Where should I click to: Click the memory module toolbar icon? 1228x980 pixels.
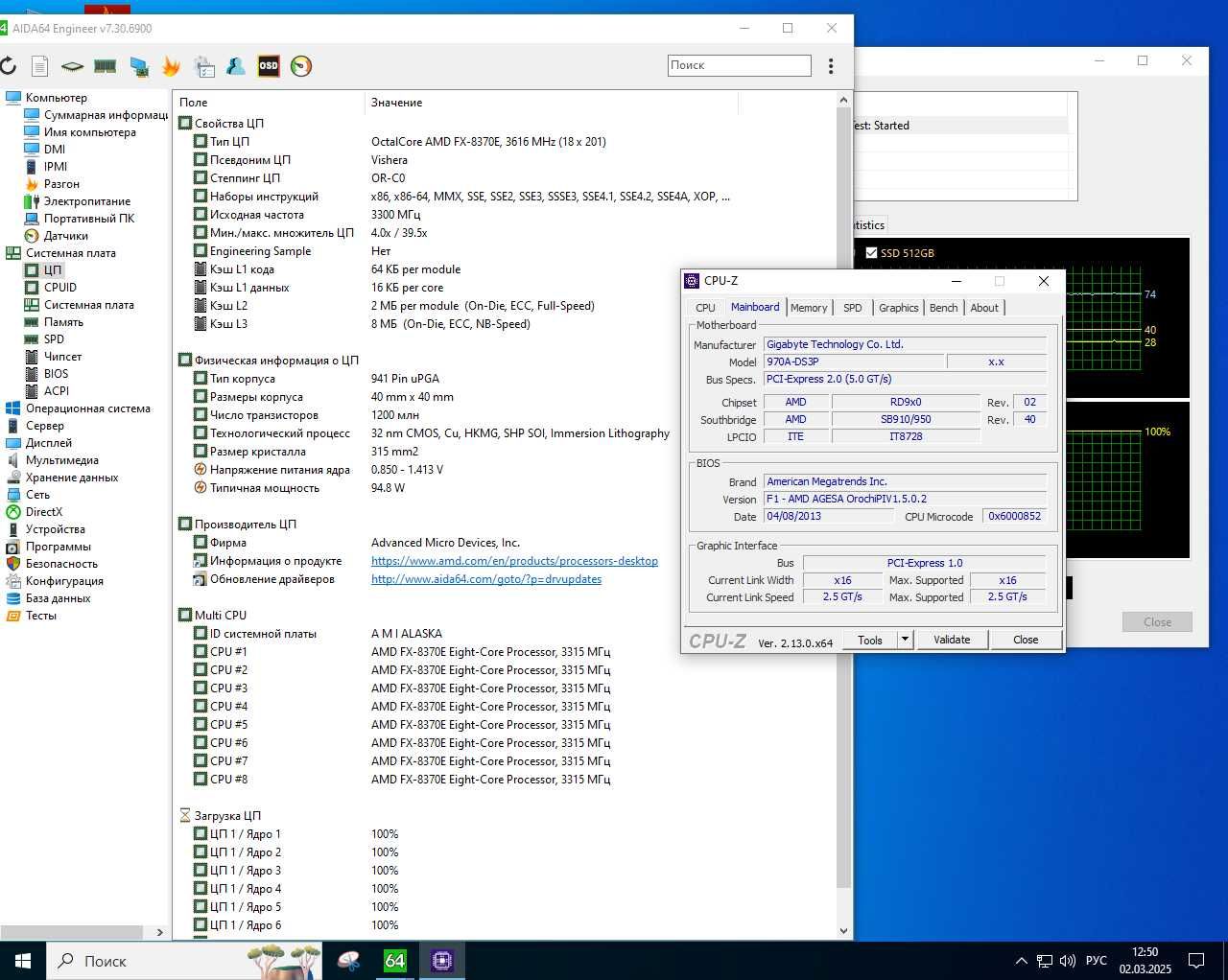pyautogui.click(x=106, y=66)
